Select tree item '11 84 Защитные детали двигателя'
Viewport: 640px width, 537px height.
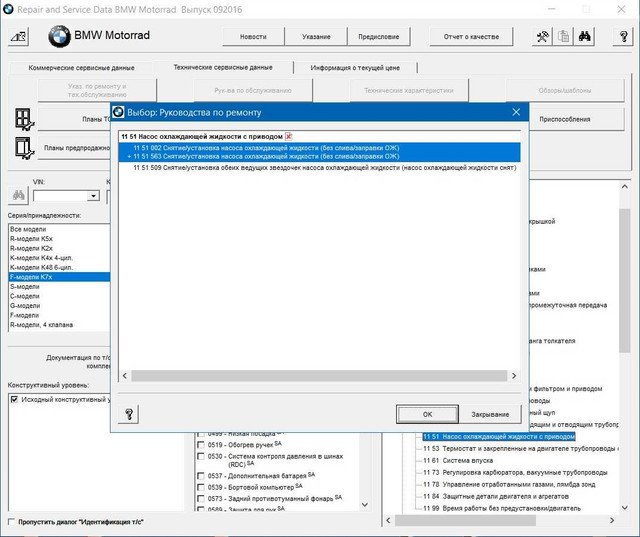coord(496,496)
